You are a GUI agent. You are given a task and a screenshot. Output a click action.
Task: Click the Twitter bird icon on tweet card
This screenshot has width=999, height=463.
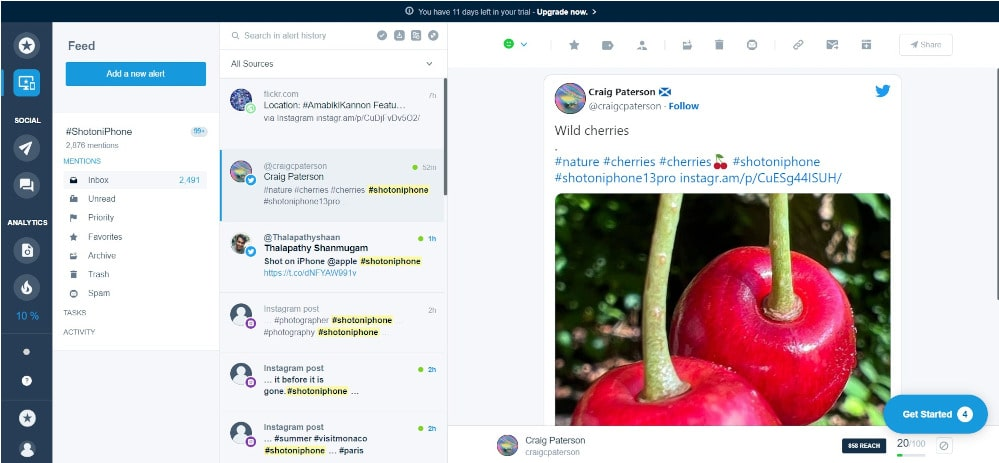882,91
